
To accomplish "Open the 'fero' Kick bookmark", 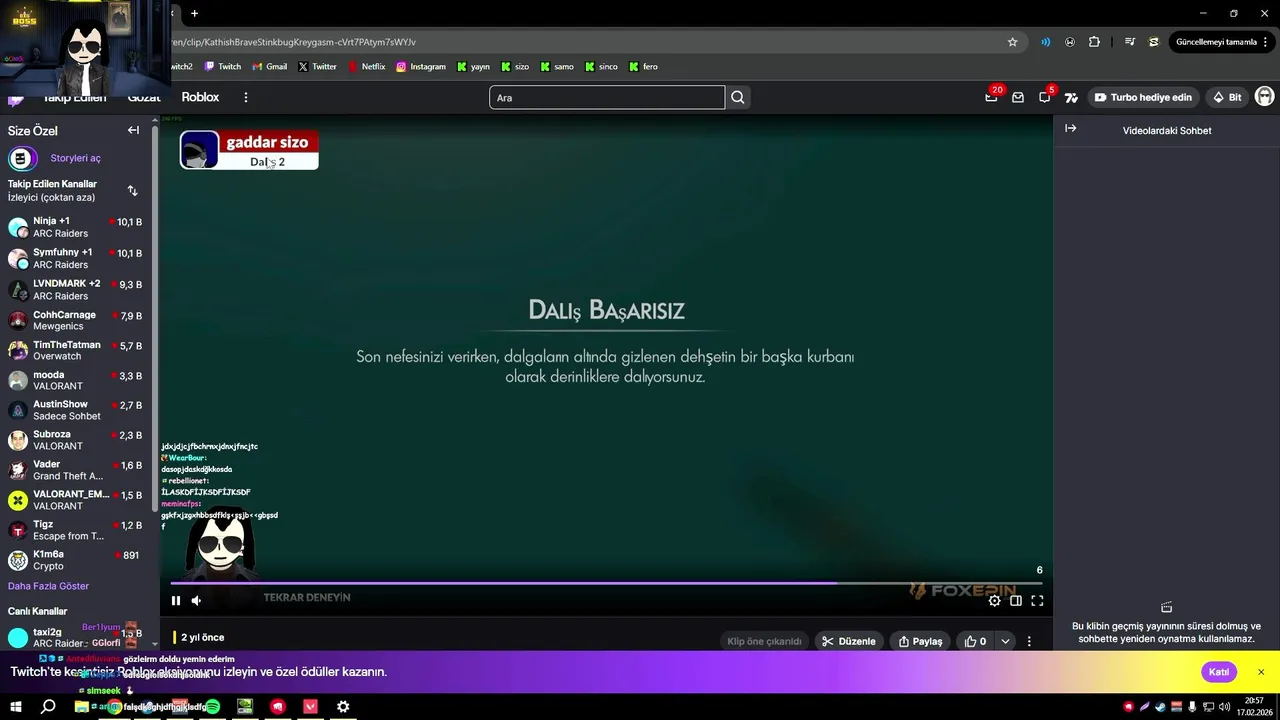I will tap(643, 67).
